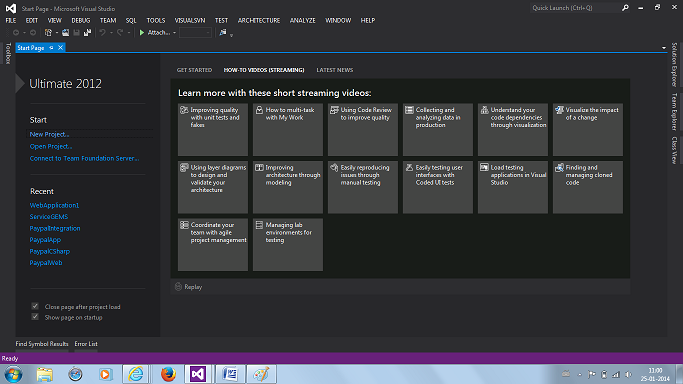
Task: Click the Quick Launch search magnifier icon
Action: [625, 8]
